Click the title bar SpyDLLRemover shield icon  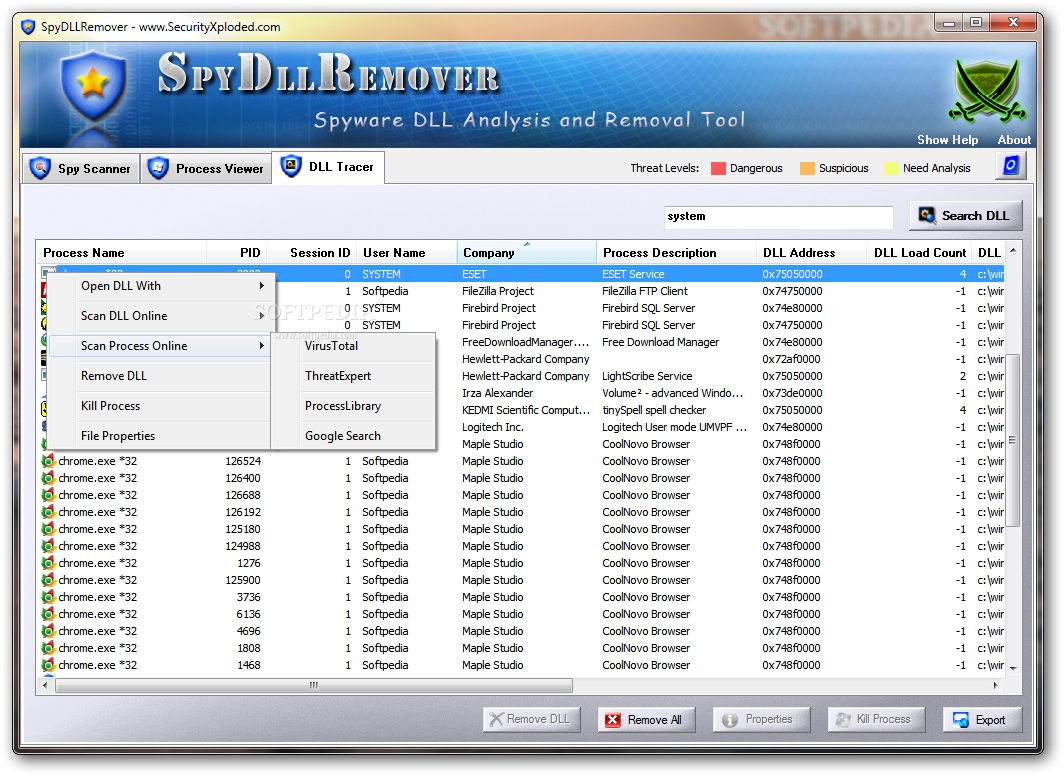(28, 27)
